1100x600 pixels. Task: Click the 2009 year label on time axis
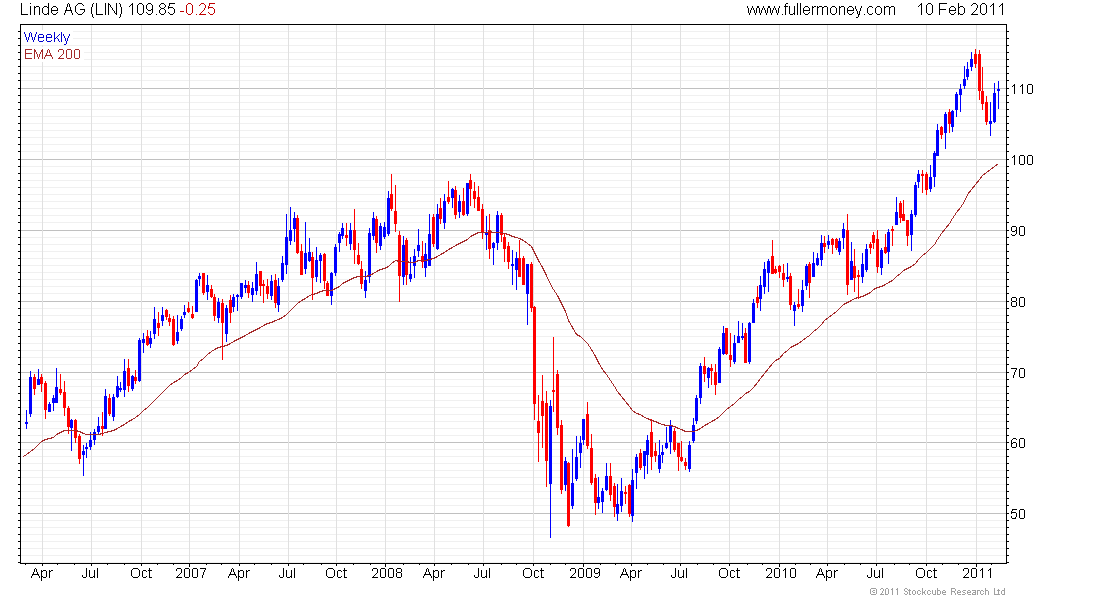tap(585, 573)
